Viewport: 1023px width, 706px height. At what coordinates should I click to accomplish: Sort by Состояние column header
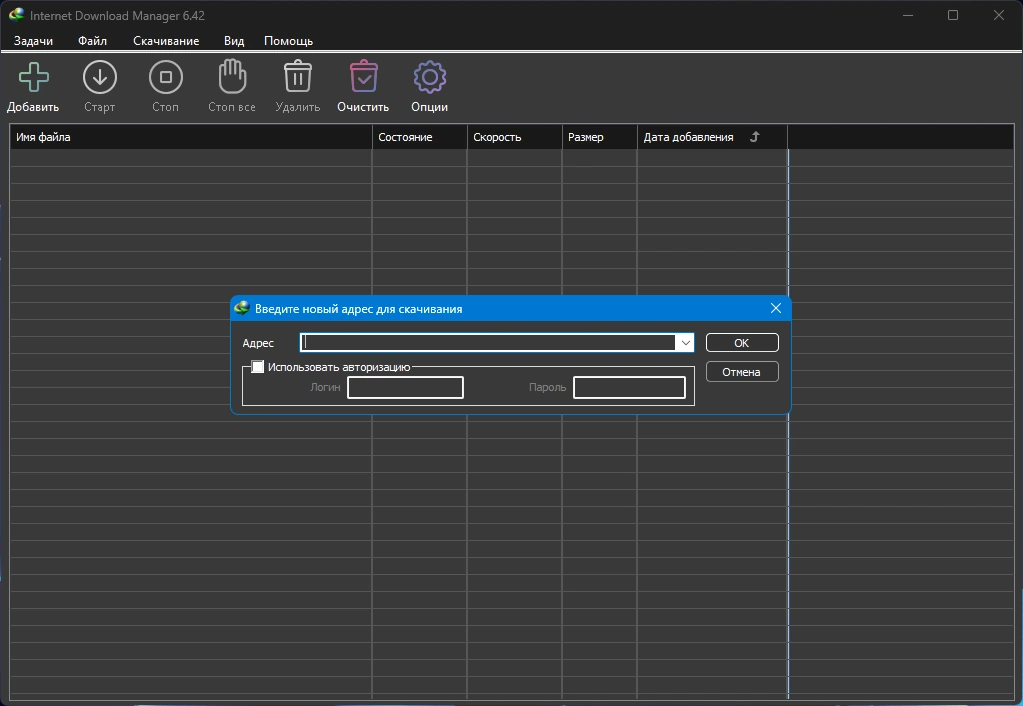click(420, 137)
